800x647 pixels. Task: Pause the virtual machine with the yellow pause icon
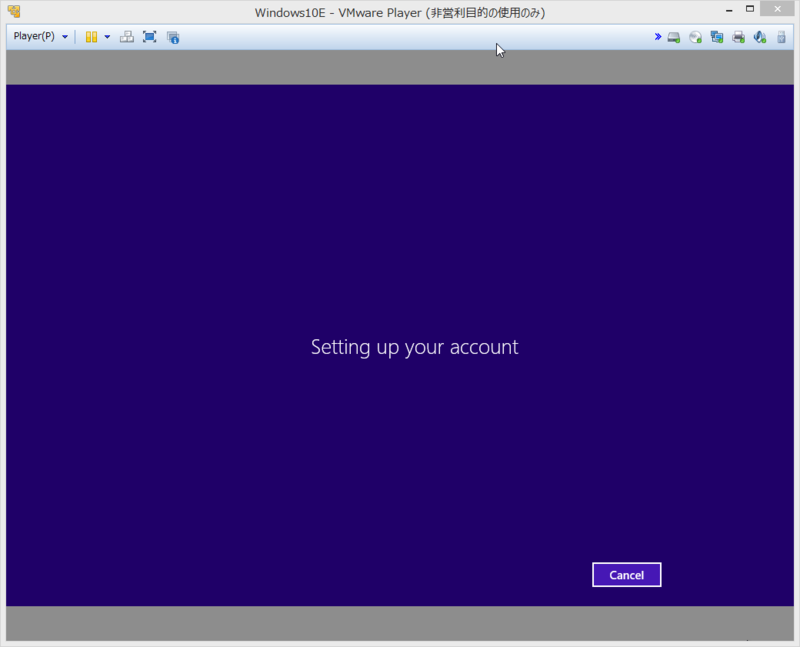91,37
